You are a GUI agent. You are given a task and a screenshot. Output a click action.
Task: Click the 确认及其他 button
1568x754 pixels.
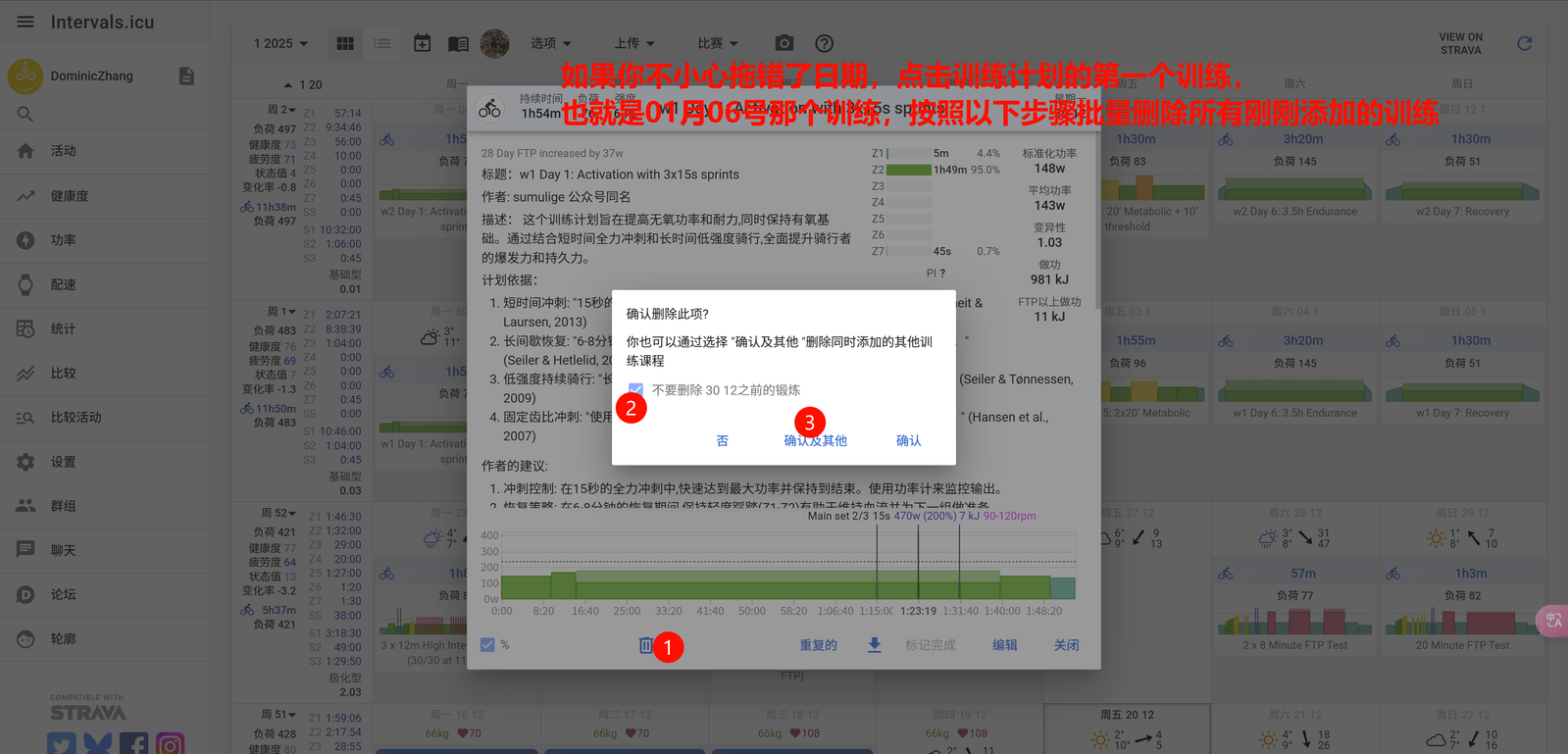click(x=815, y=441)
